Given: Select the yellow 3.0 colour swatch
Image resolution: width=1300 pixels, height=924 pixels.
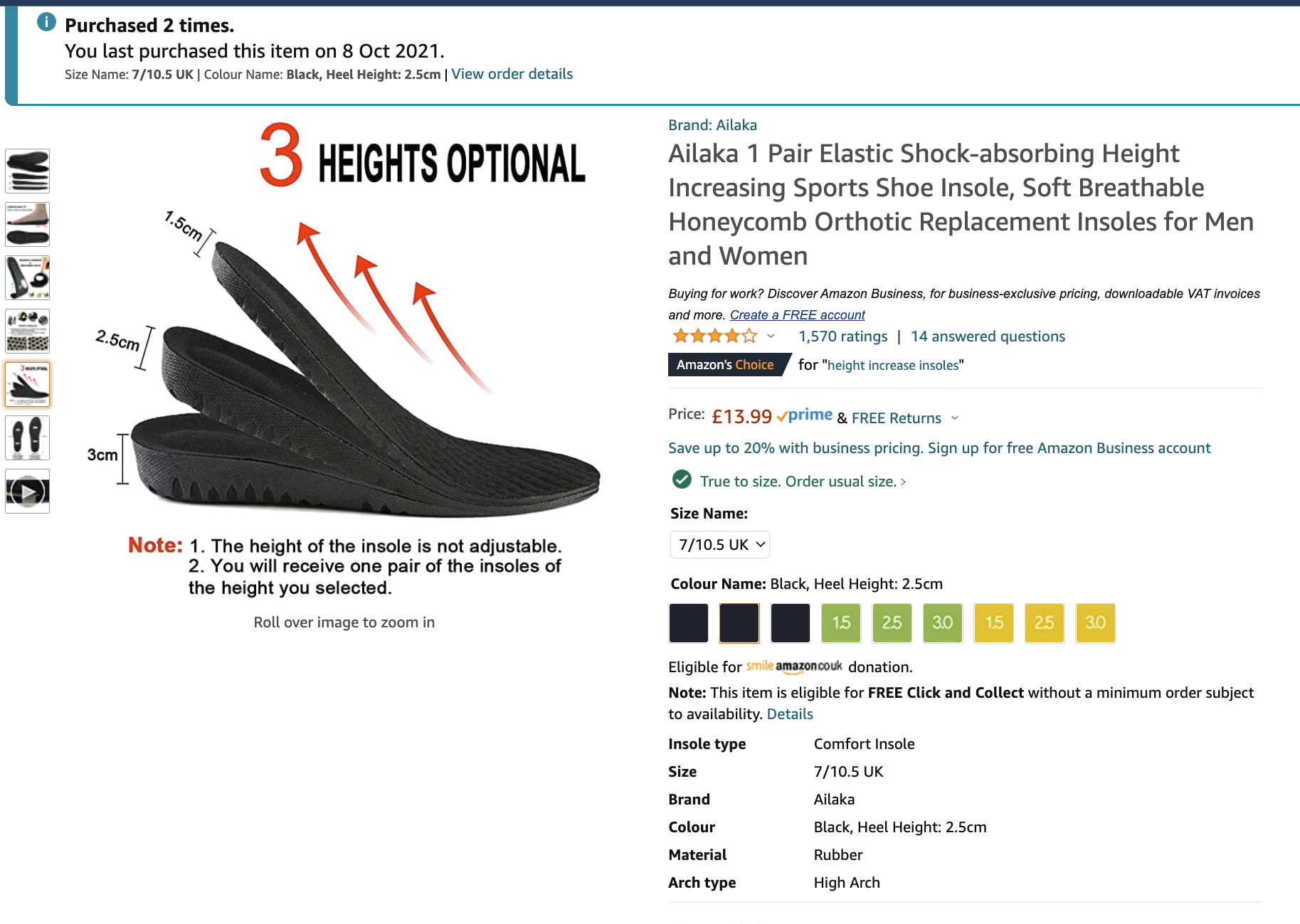Looking at the screenshot, I should point(1095,623).
